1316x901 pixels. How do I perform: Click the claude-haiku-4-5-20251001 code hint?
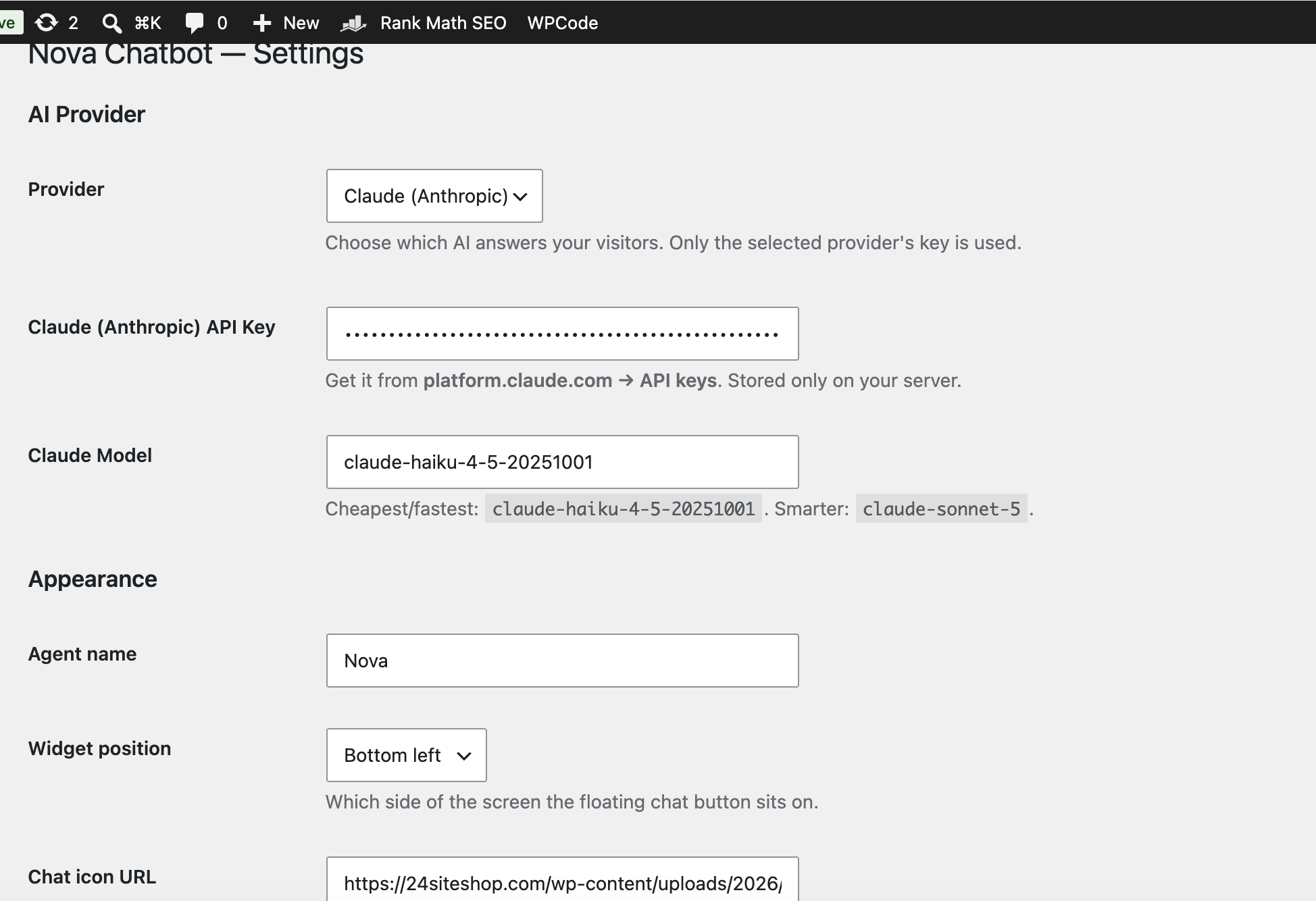pos(623,509)
